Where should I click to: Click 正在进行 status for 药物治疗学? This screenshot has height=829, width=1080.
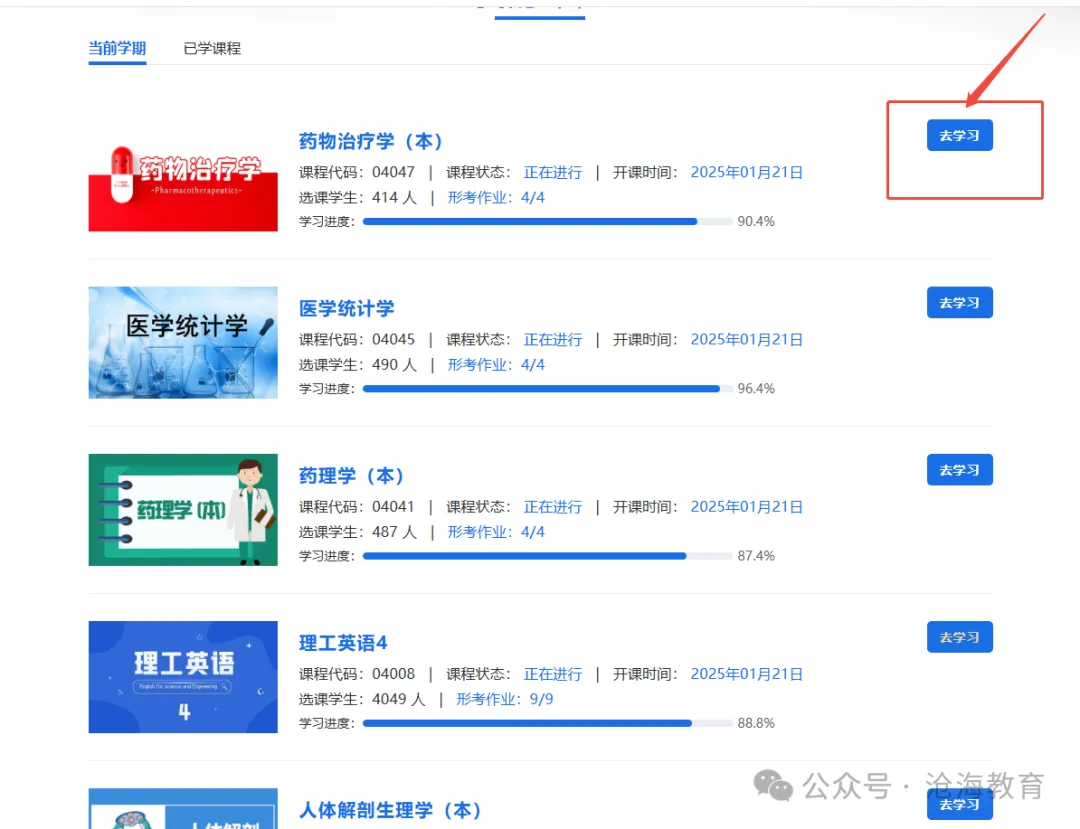[x=553, y=172]
